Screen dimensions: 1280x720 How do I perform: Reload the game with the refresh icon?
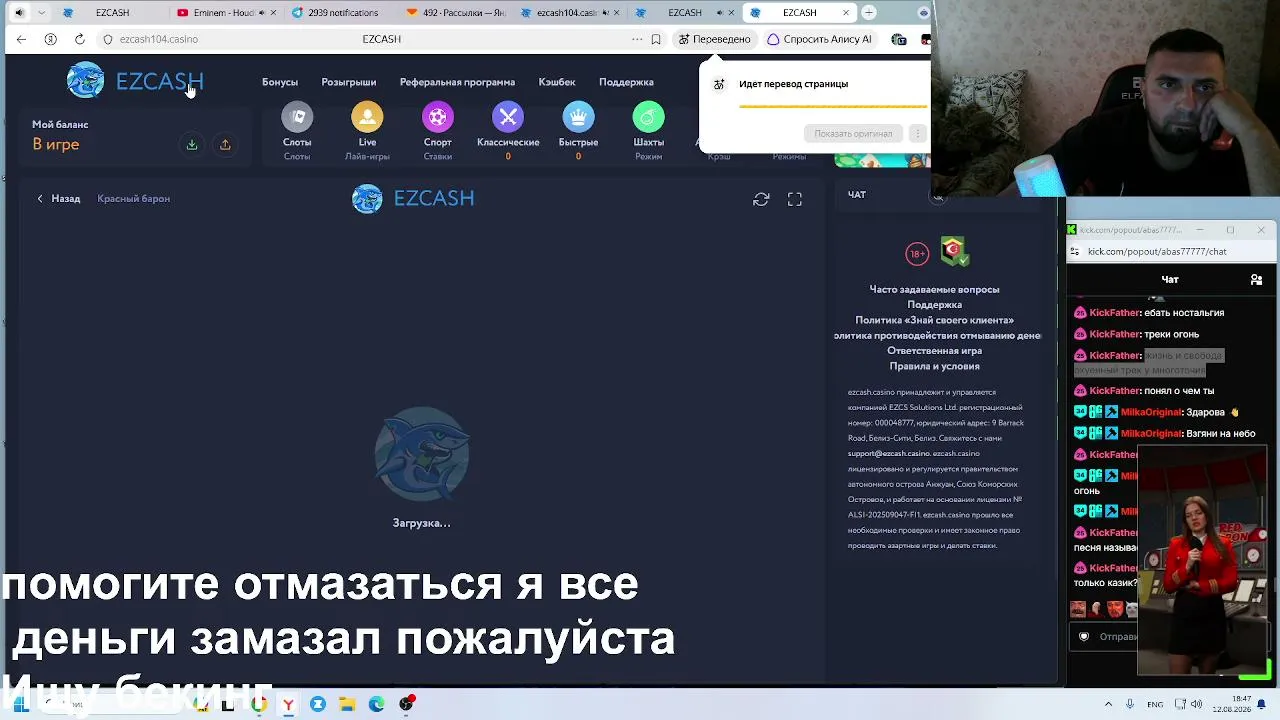tap(761, 199)
